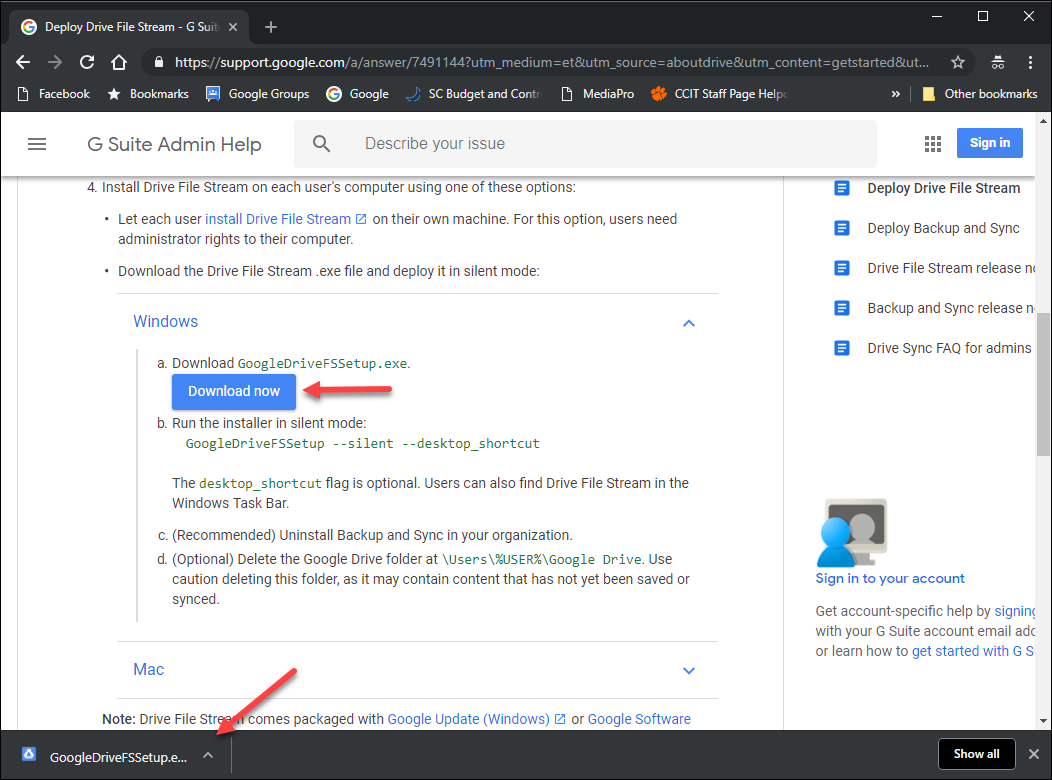Click the Download now button
The height and width of the screenshot is (780, 1052).
pos(233,392)
